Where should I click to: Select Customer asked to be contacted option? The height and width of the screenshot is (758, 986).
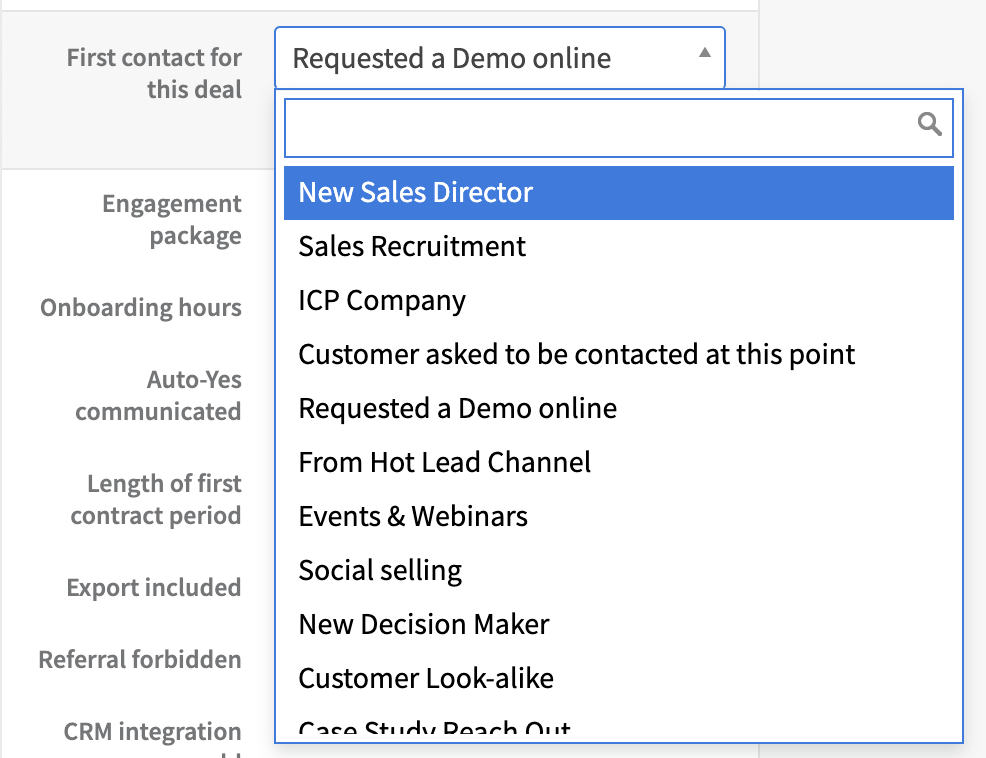(x=577, y=355)
